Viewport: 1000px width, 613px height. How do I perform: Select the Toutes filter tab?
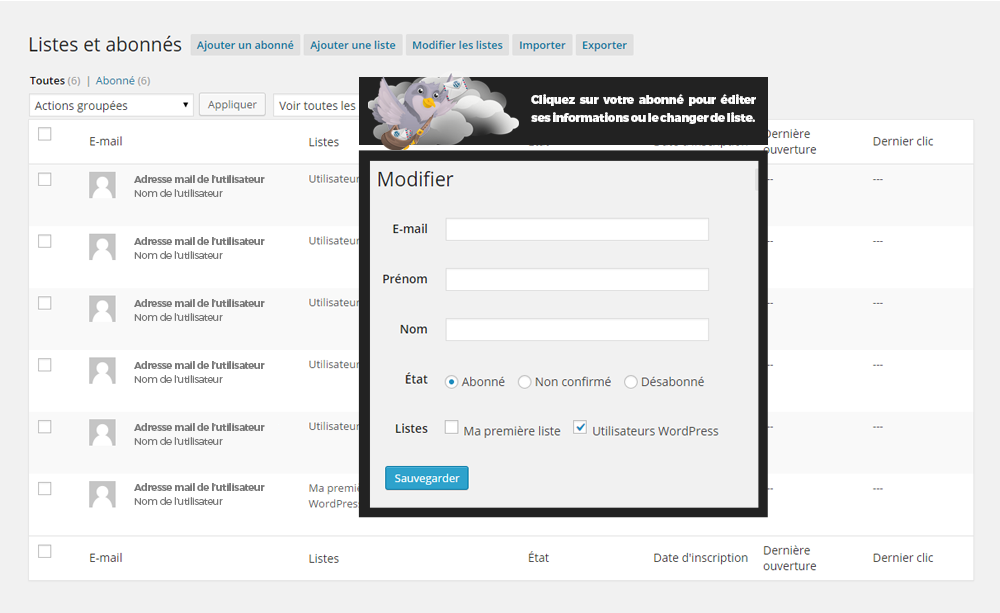tap(47, 80)
